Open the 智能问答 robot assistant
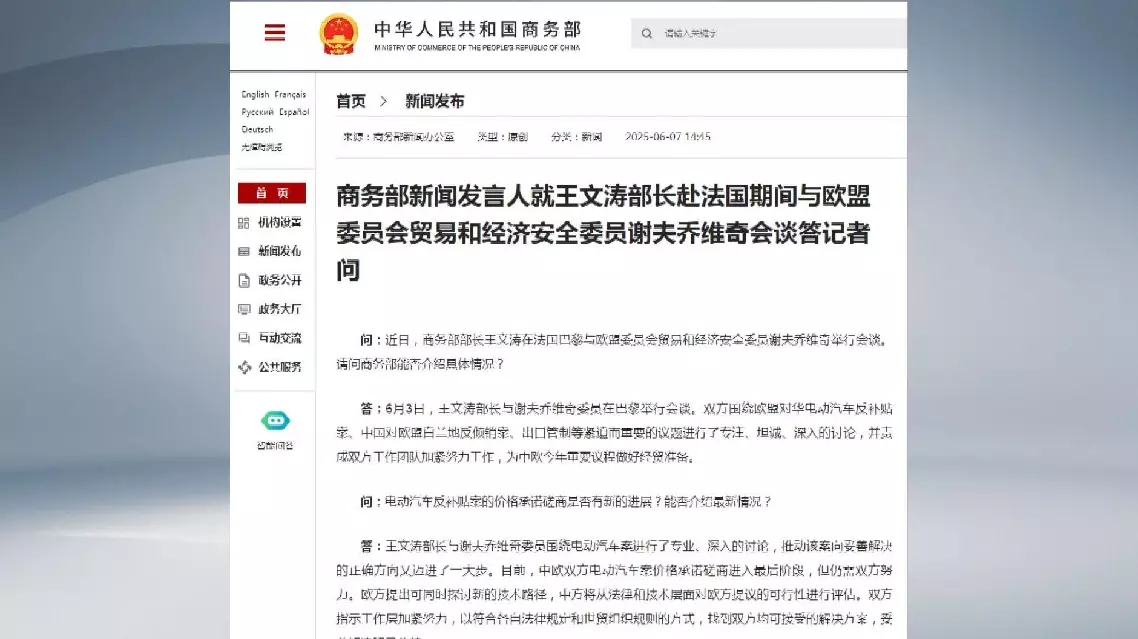The image size is (1138, 639). (275, 421)
